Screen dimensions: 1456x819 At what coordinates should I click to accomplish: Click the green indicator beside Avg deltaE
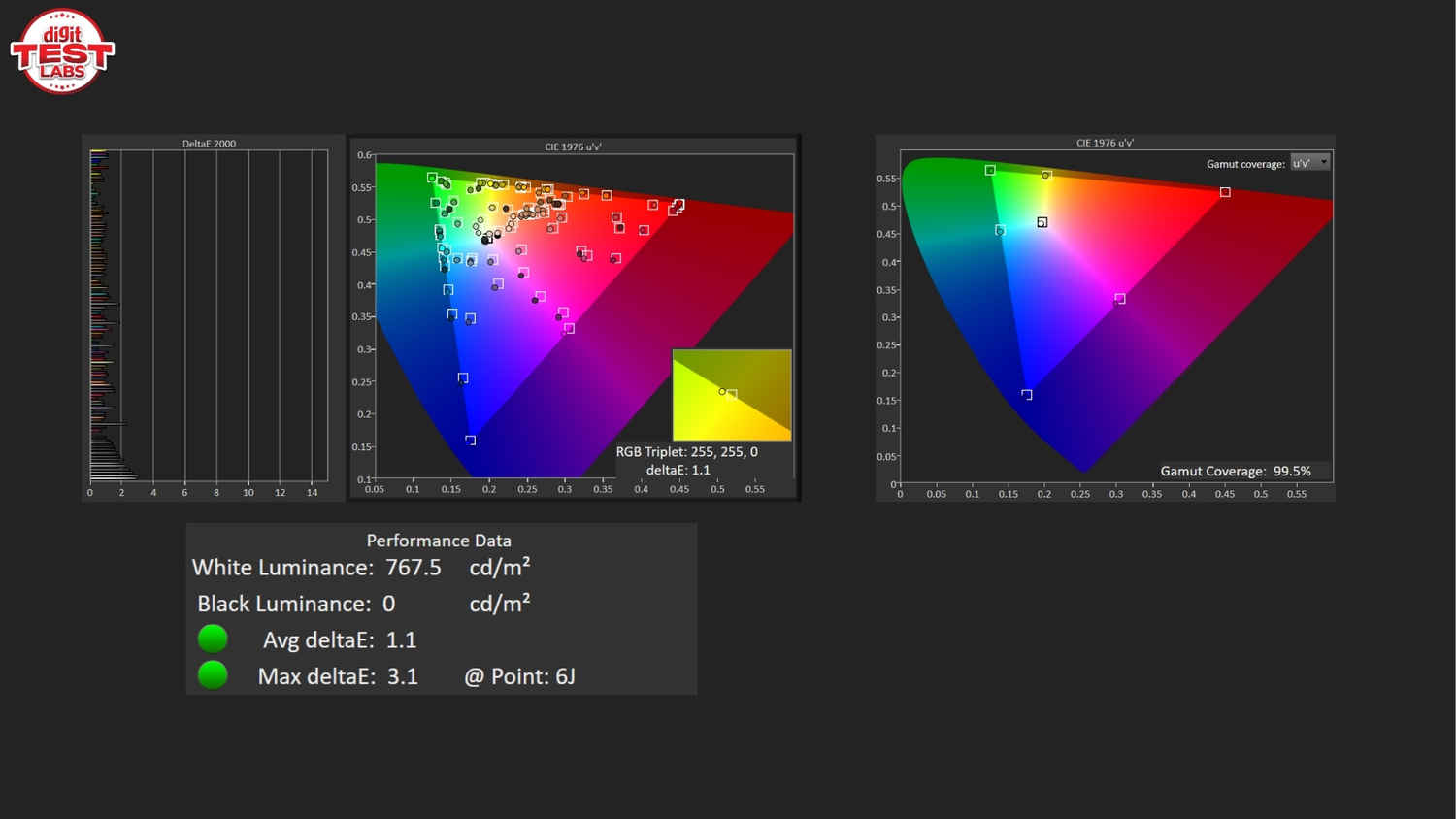[213, 639]
